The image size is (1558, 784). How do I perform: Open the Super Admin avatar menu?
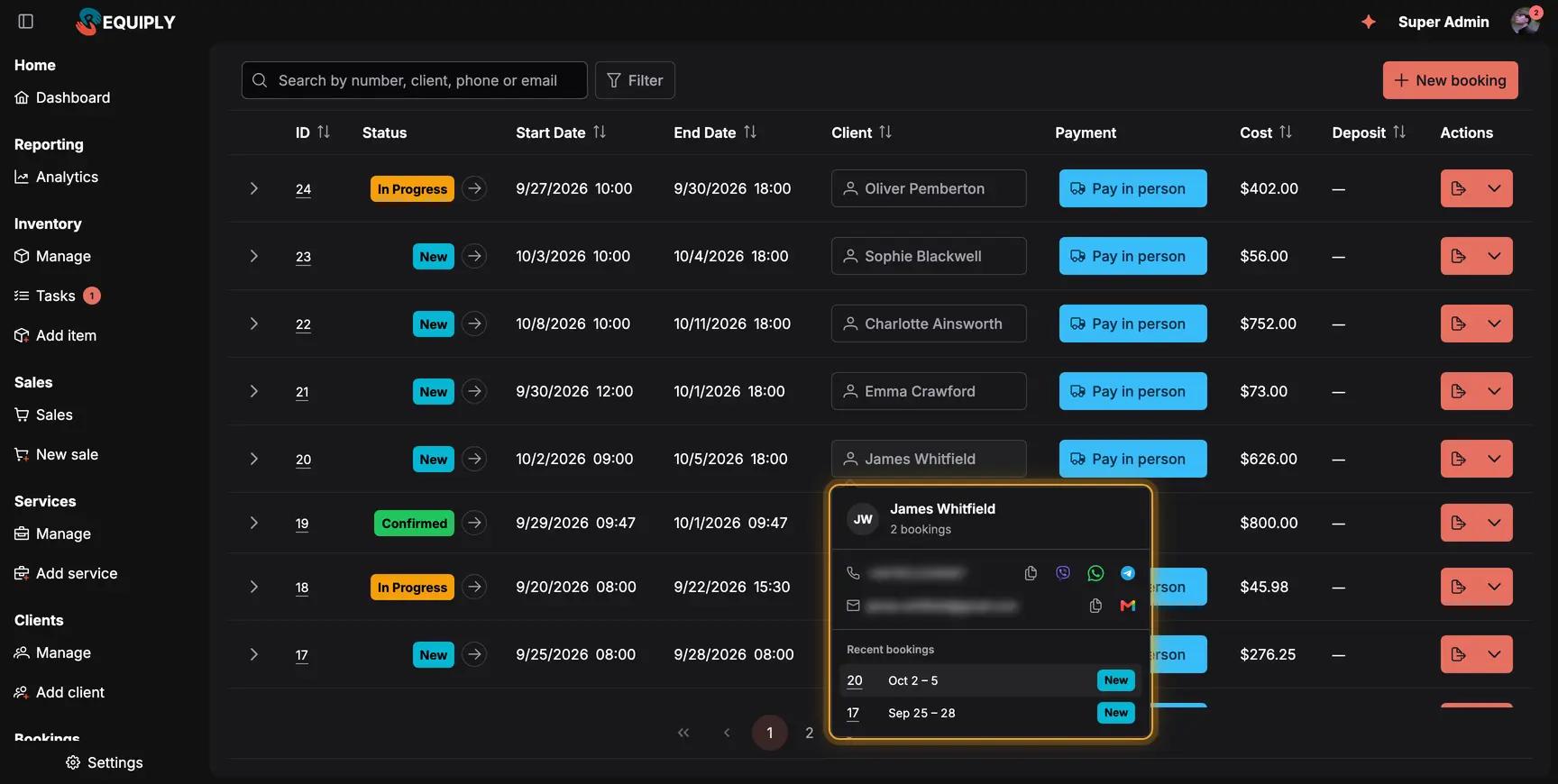tap(1526, 21)
